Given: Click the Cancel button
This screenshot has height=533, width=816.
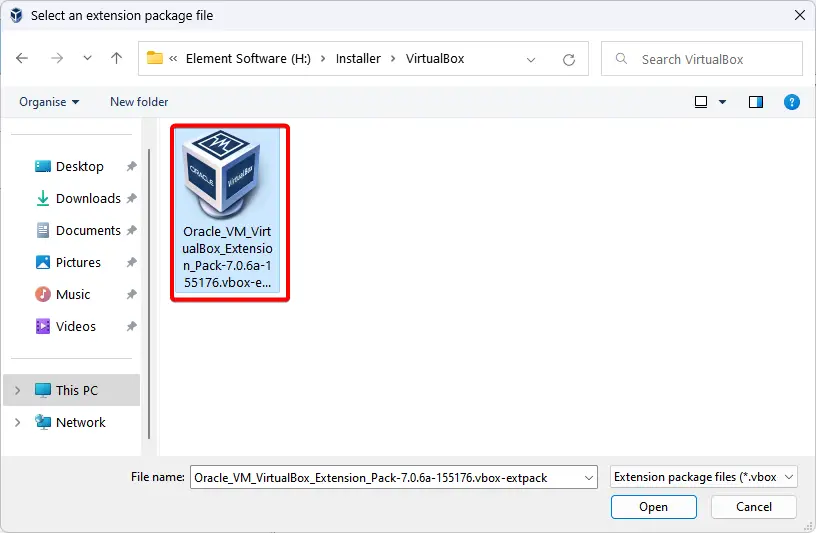Looking at the screenshot, I should tap(754, 507).
